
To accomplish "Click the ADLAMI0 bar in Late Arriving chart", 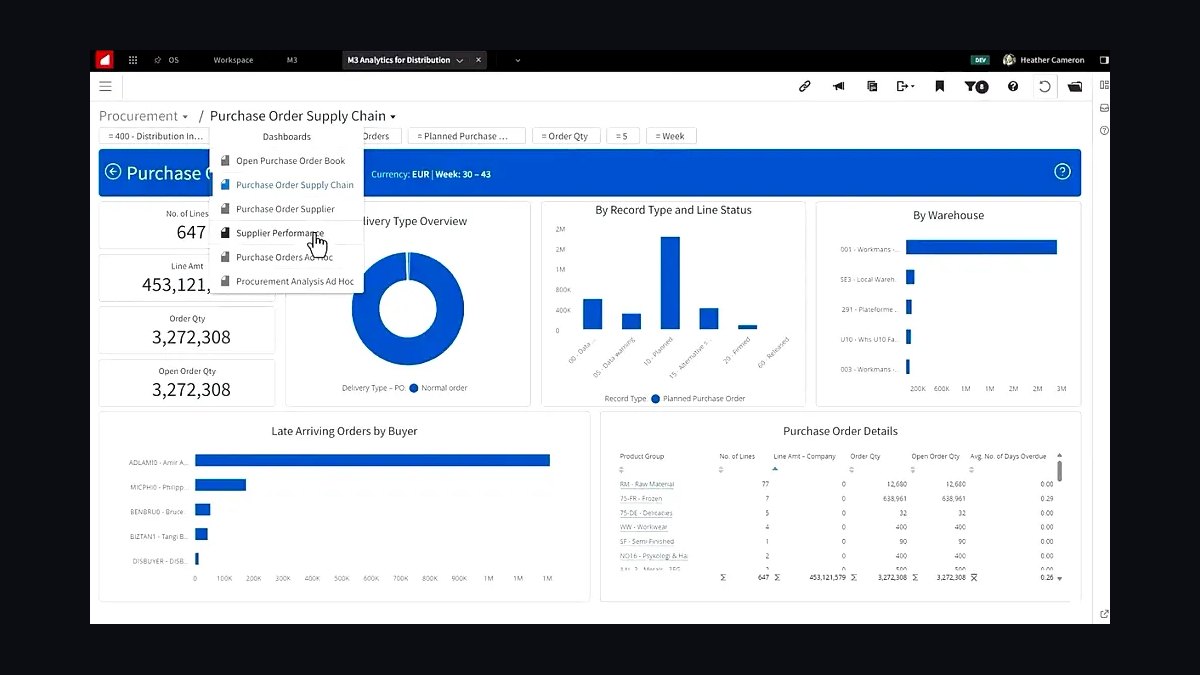I will tap(372, 461).
